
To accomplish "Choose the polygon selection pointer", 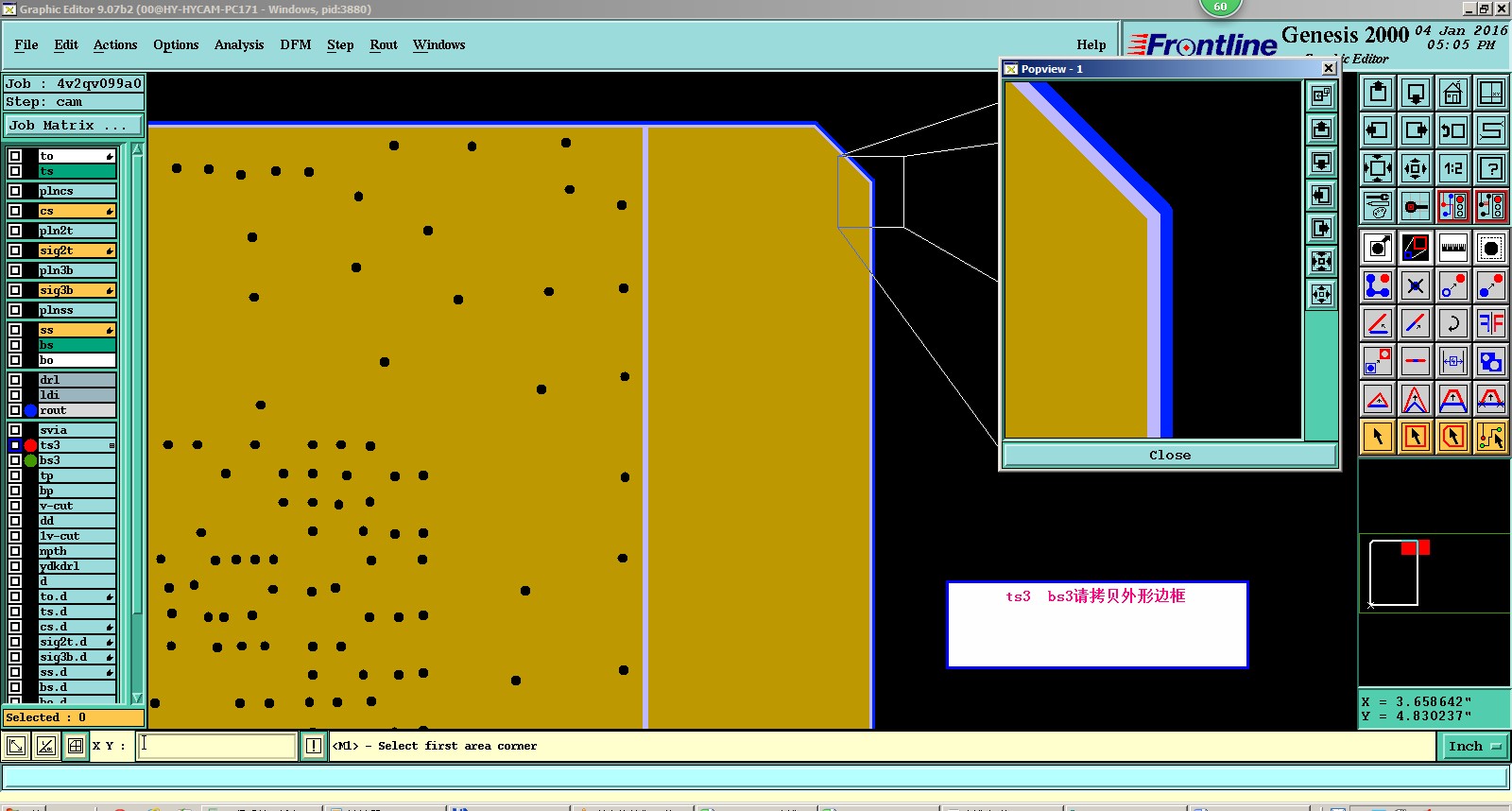I will [1453, 437].
